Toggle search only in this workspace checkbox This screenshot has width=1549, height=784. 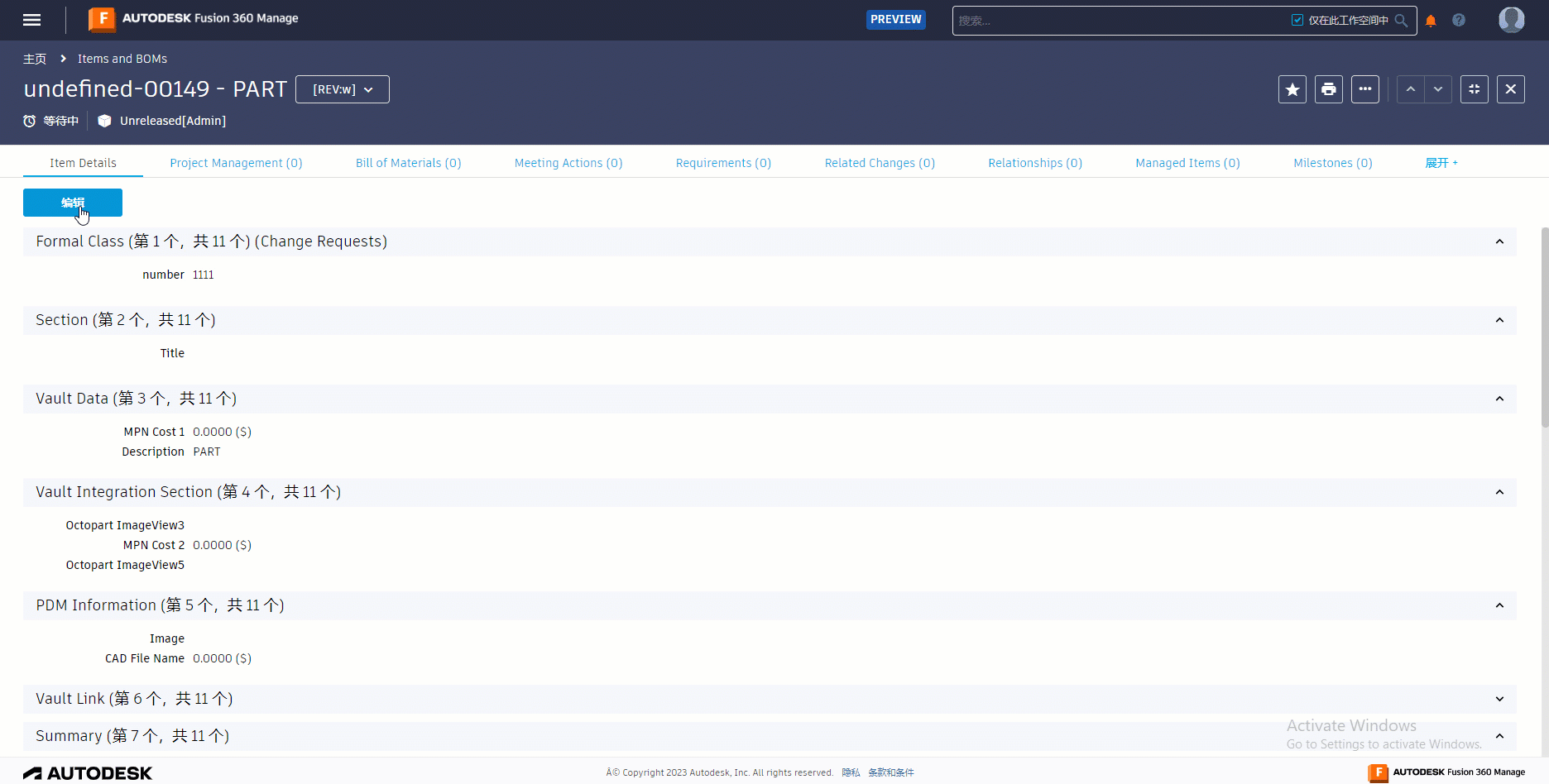(1297, 21)
